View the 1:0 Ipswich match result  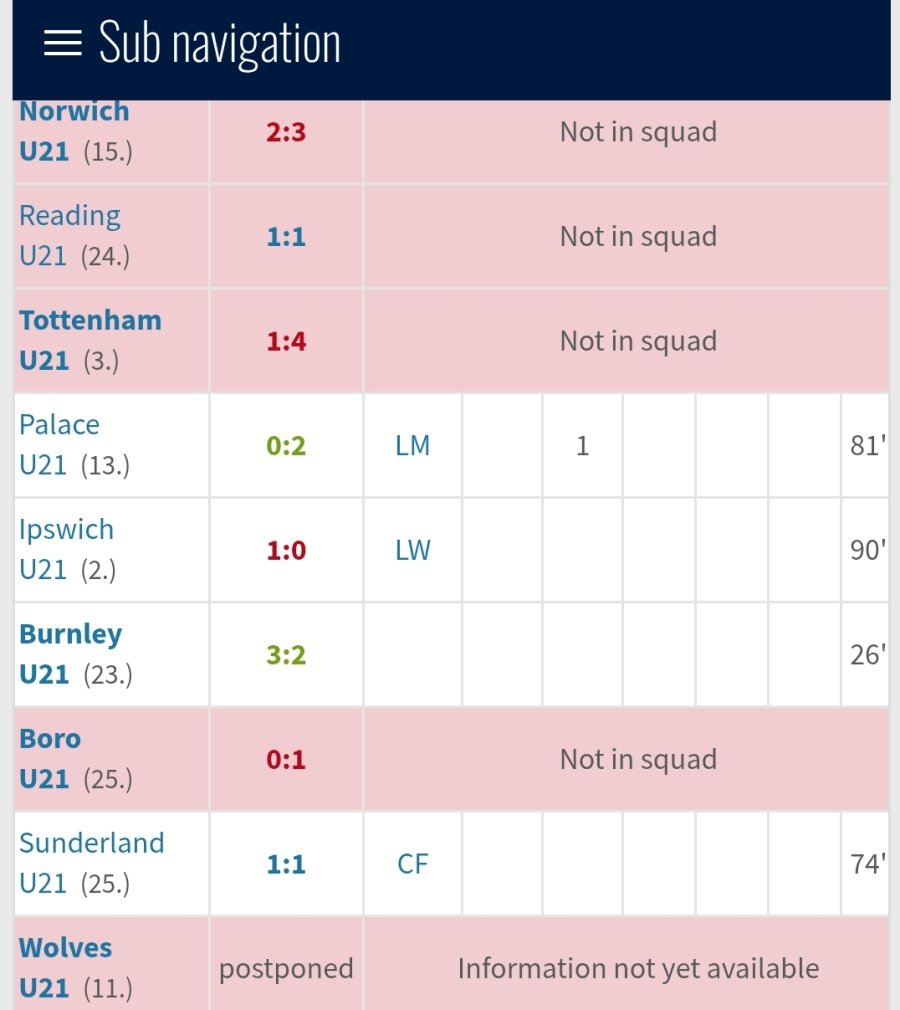286,551
